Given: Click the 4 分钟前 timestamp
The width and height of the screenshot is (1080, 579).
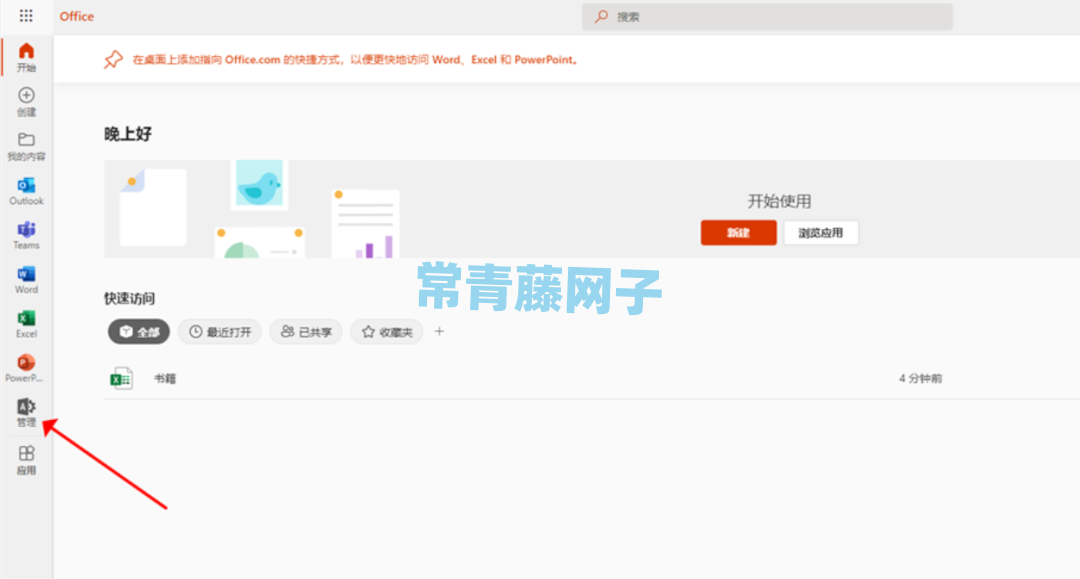Looking at the screenshot, I should coord(920,379).
